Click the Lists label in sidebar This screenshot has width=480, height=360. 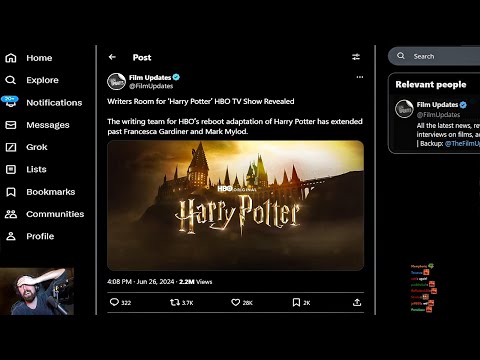pyautogui.click(x=36, y=169)
